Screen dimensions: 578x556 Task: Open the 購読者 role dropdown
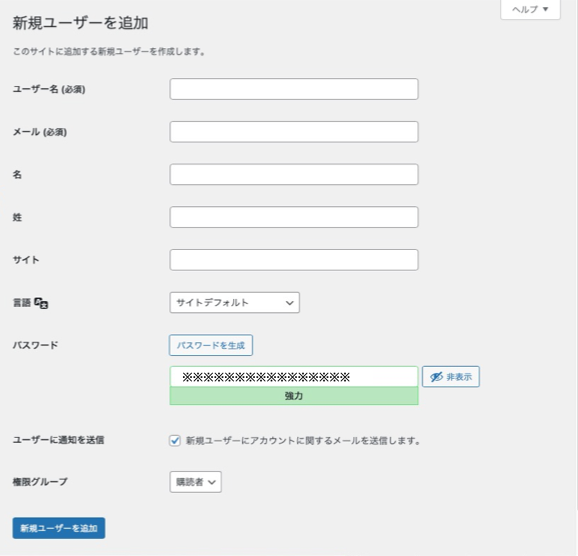click(x=195, y=482)
